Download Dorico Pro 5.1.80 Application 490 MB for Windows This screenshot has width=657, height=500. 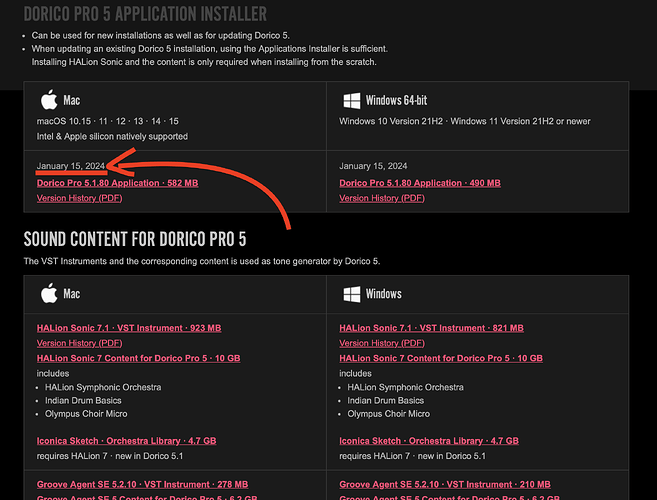tap(420, 183)
